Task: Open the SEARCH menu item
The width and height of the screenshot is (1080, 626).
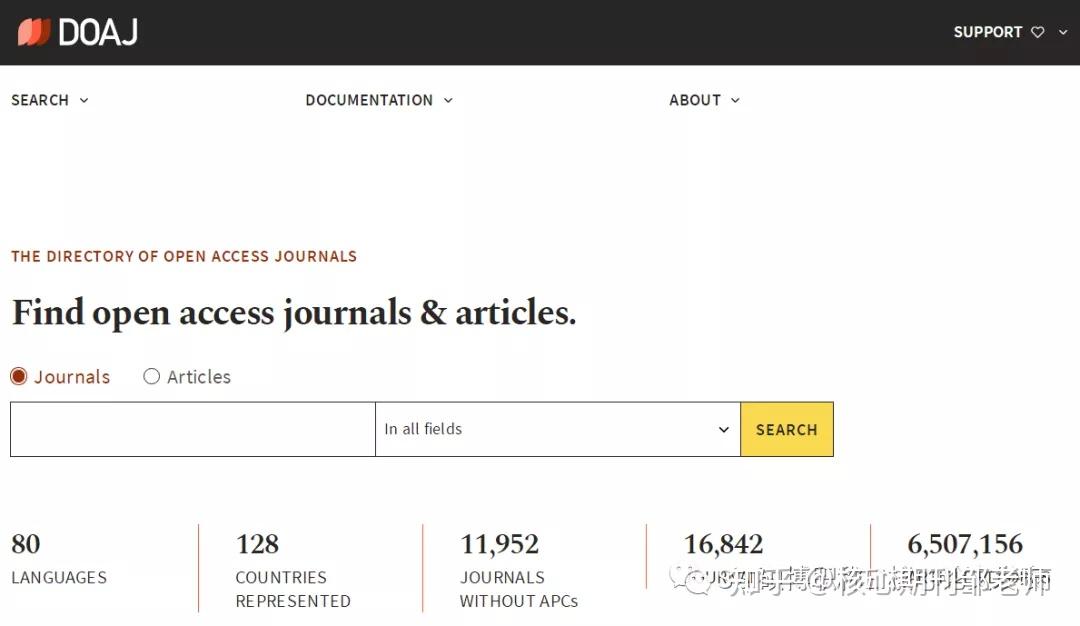Action: 40,100
